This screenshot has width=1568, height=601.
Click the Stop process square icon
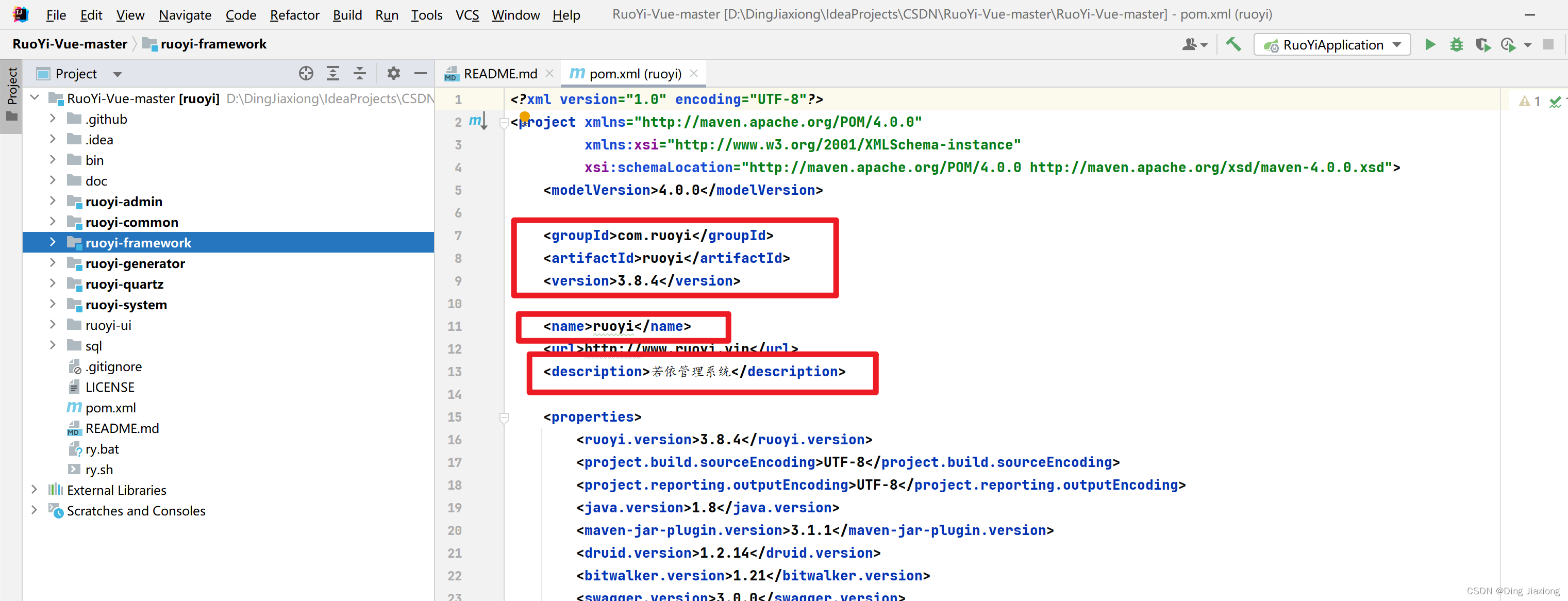click(1548, 44)
